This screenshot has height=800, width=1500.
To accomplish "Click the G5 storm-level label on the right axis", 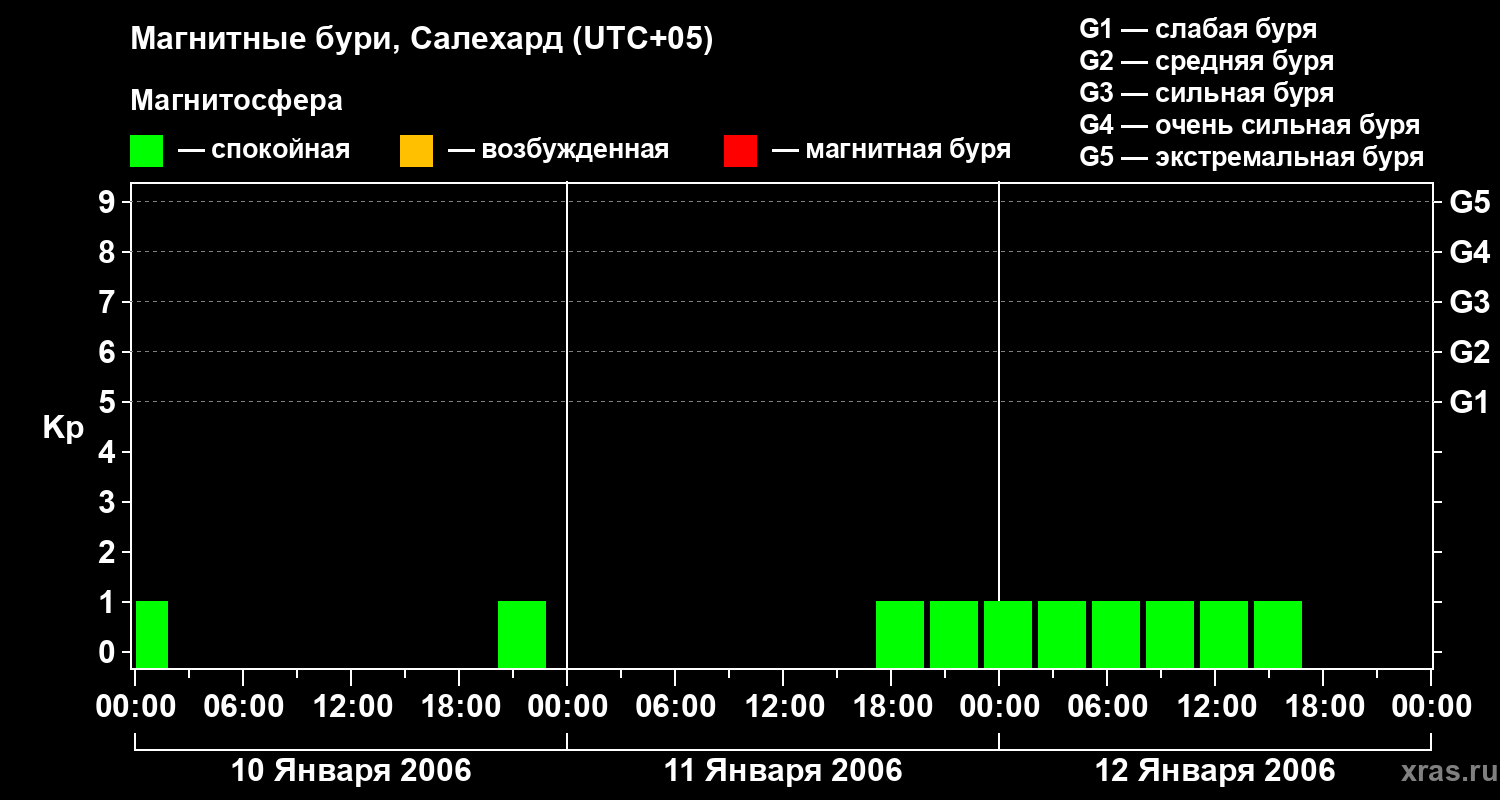I will [1470, 202].
